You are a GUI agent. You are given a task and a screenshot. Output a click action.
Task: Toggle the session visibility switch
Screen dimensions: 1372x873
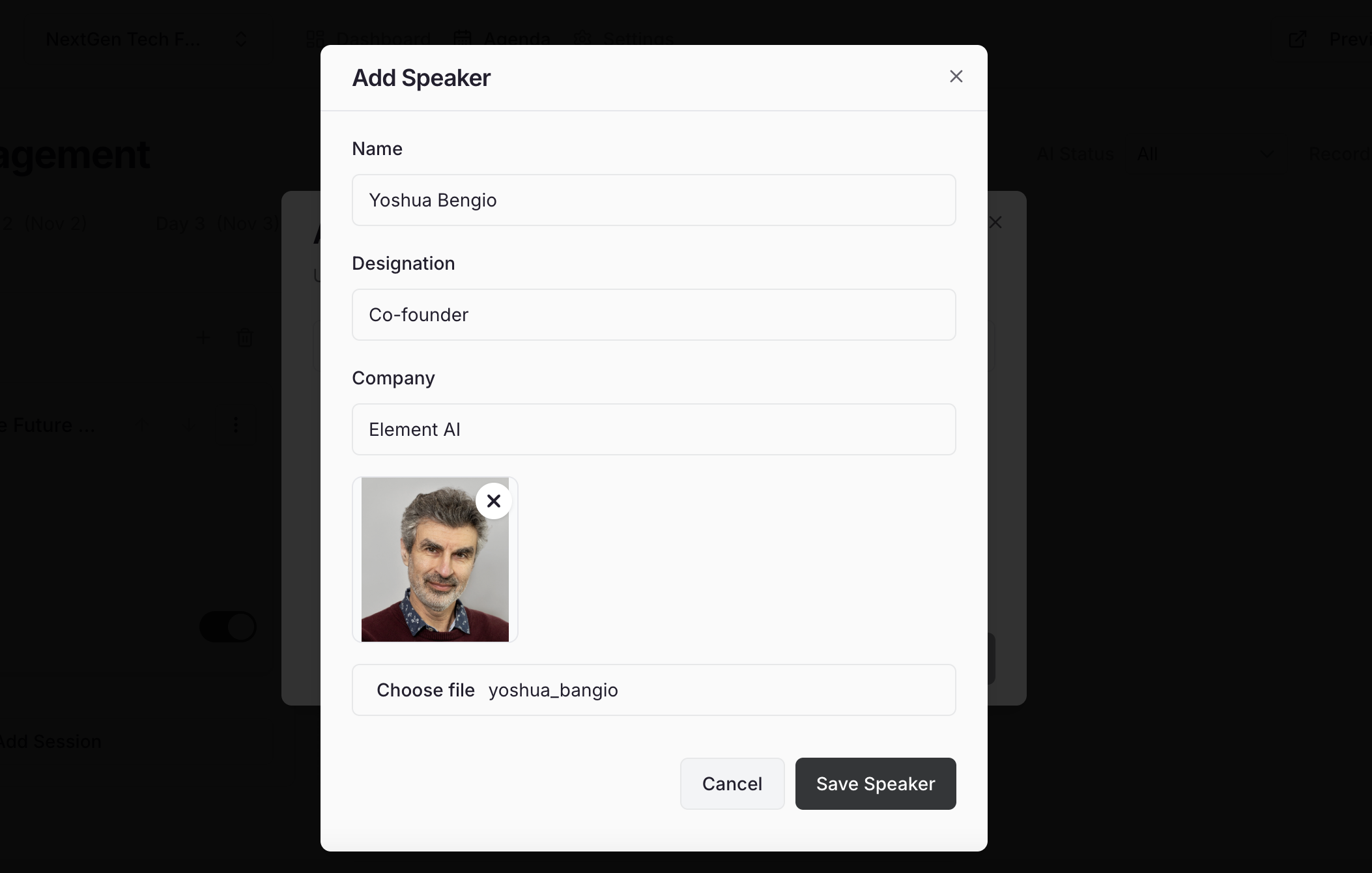[227, 626]
